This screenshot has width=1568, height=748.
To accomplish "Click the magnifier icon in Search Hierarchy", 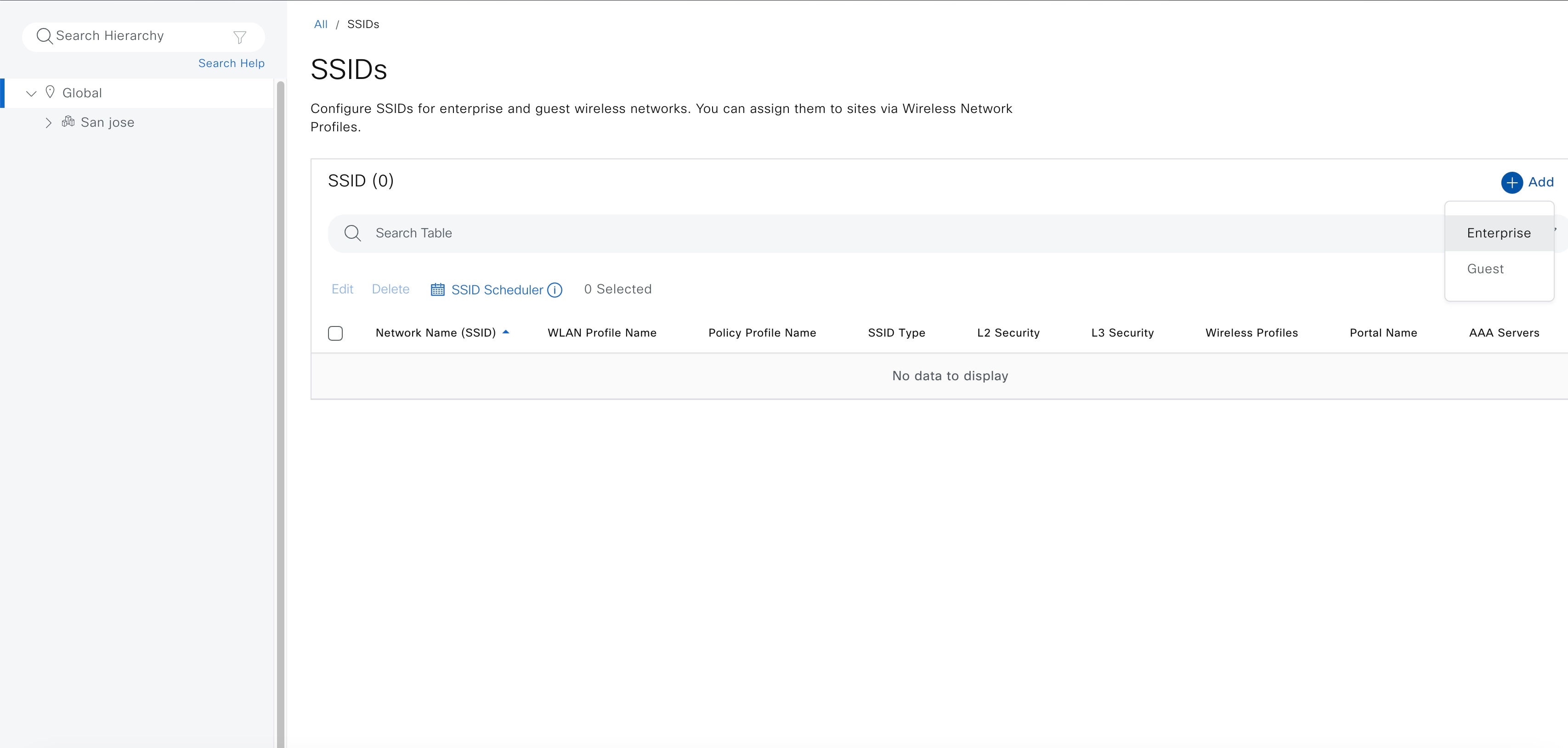I will tap(45, 36).
